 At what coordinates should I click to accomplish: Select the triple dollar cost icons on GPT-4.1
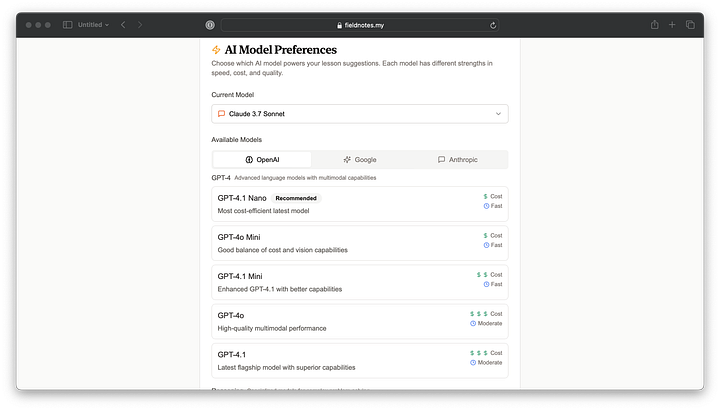click(478, 353)
